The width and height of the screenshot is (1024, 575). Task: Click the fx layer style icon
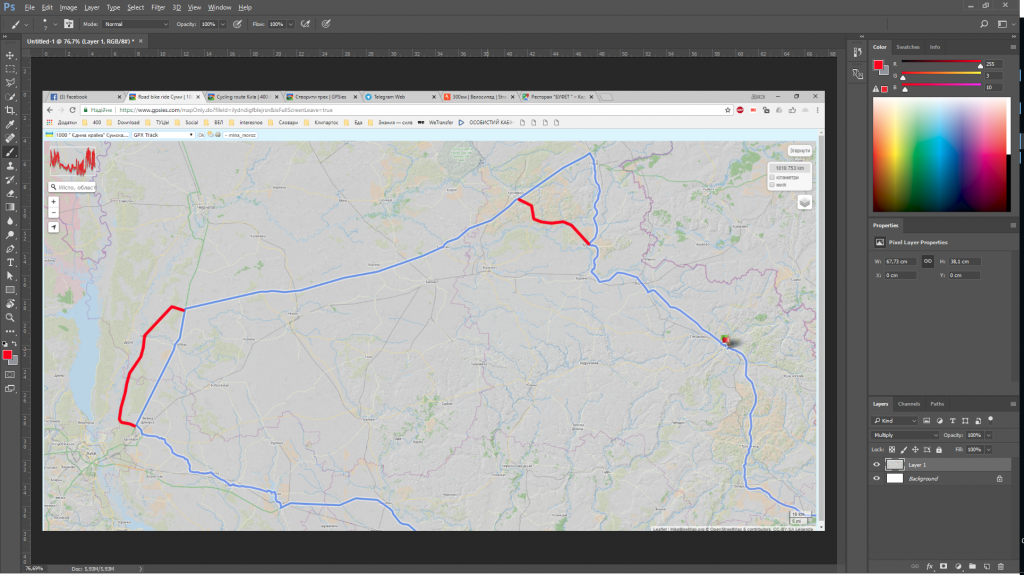click(929, 566)
